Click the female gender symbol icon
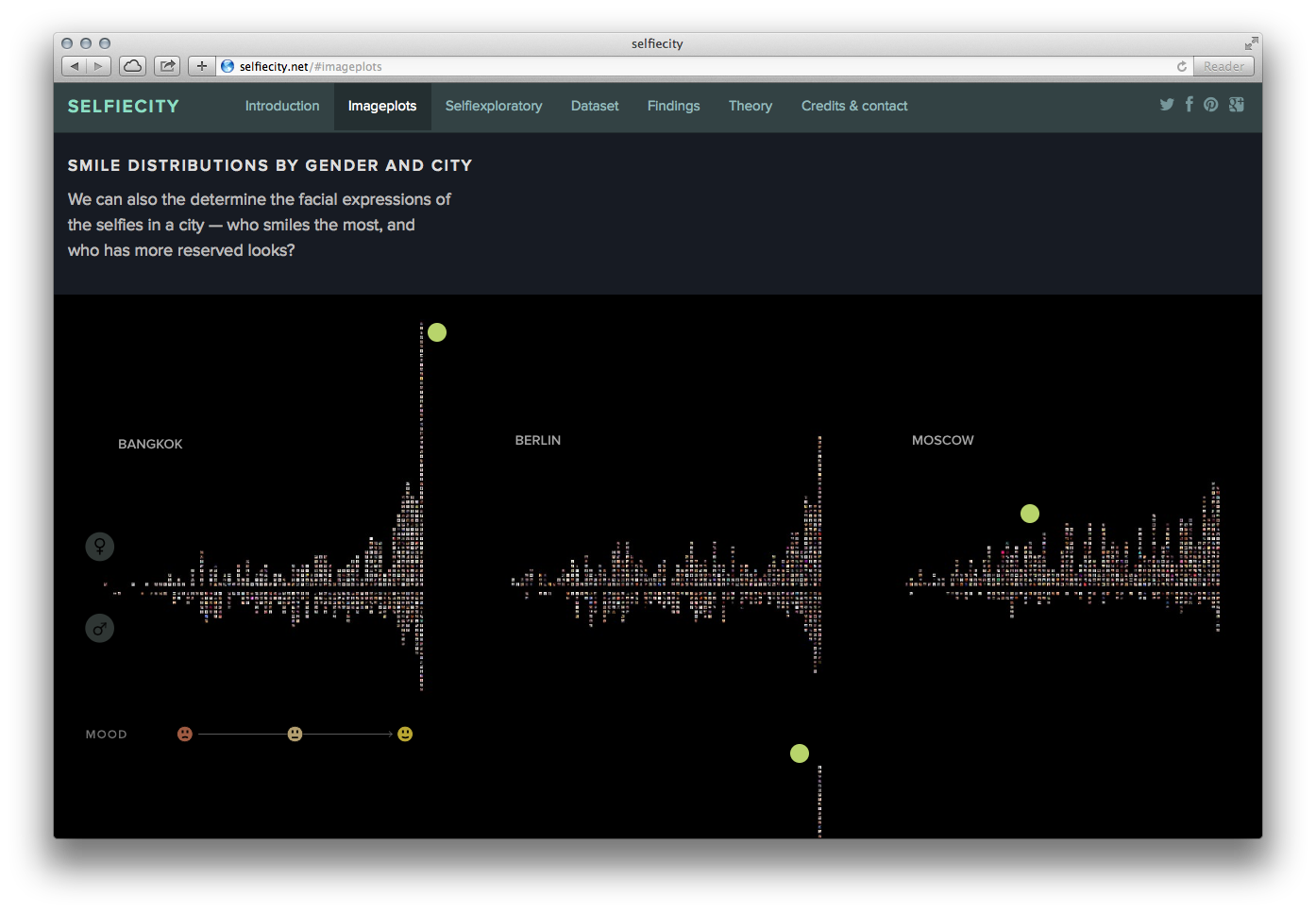 coord(100,547)
